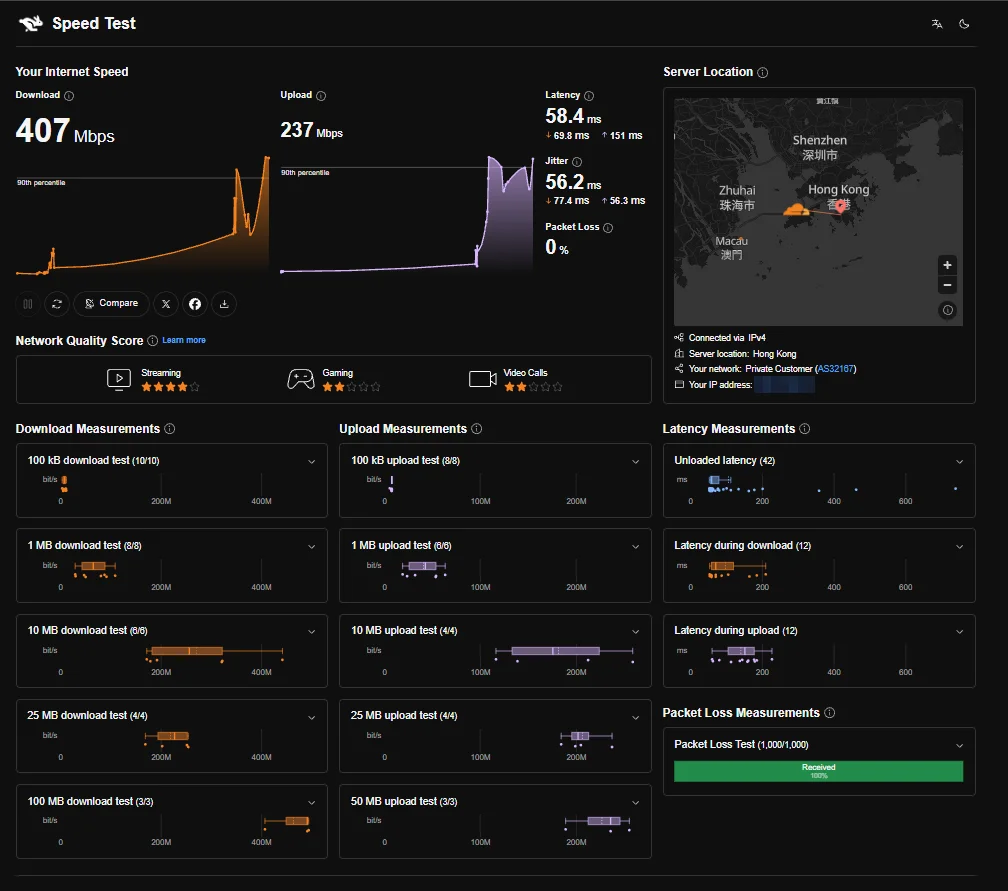Share results on Facebook
1008x891 pixels.
(195, 303)
